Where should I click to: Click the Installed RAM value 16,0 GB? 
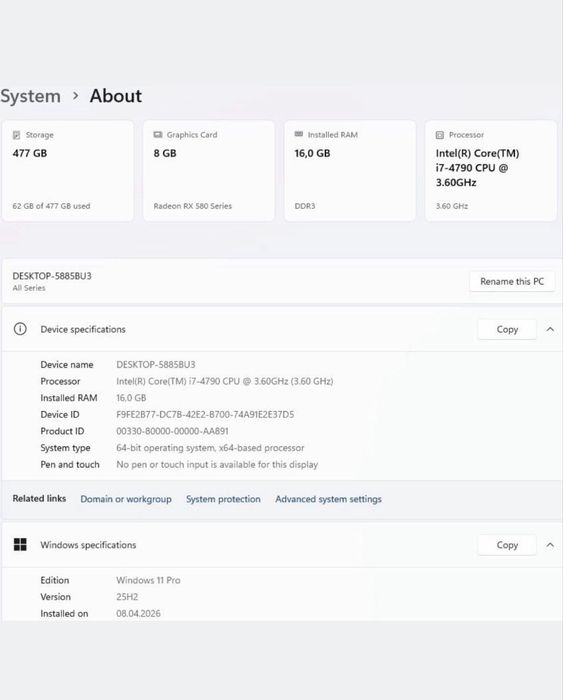click(131, 398)
